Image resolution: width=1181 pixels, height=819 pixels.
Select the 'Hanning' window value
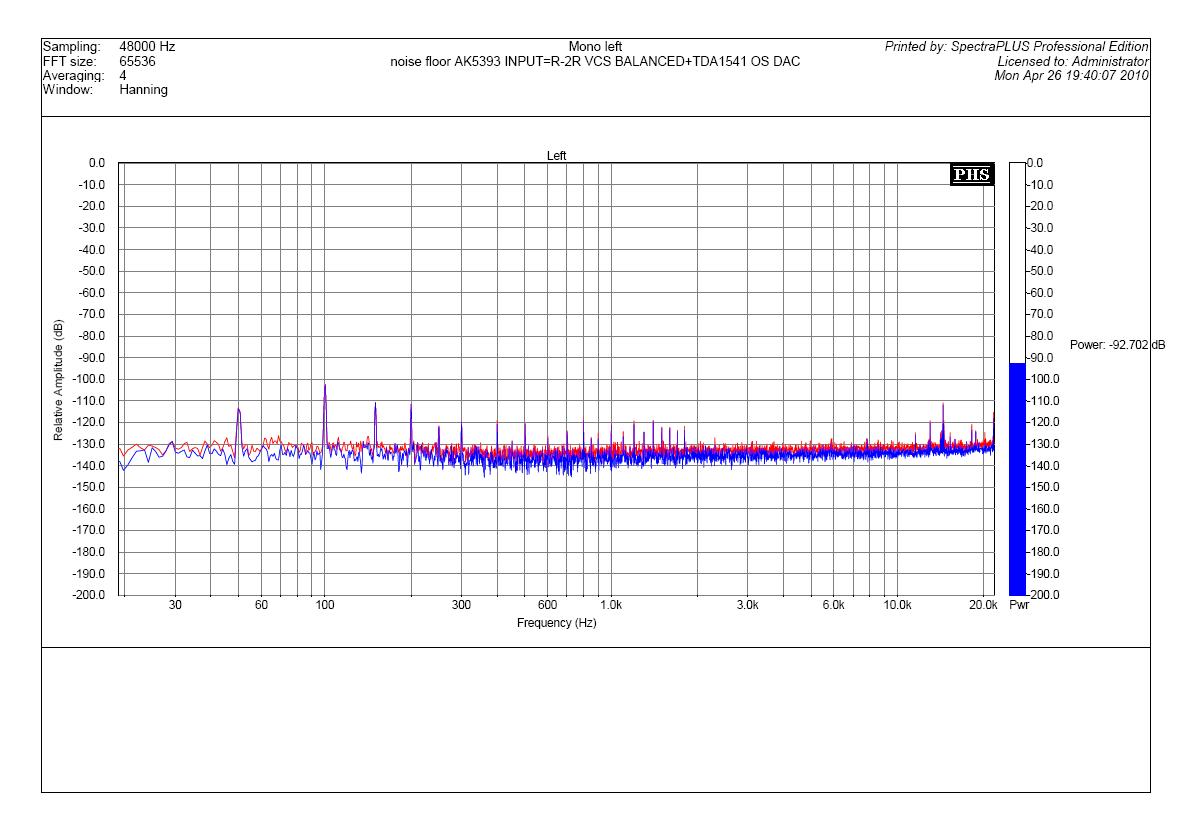143,90
